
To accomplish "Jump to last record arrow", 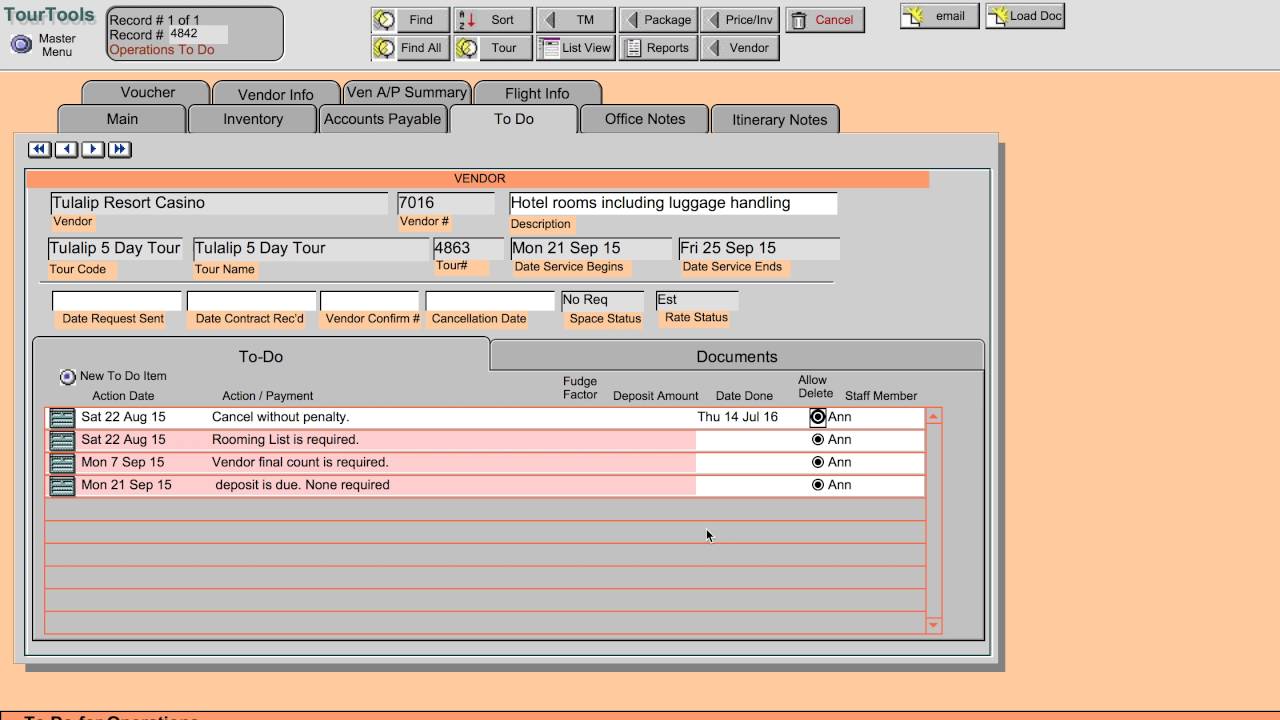I will pos(120,149).
